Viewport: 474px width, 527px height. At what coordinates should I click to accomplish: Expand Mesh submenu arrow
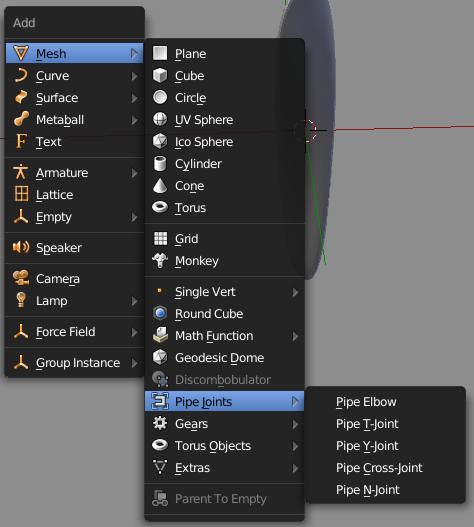(134, 53)
